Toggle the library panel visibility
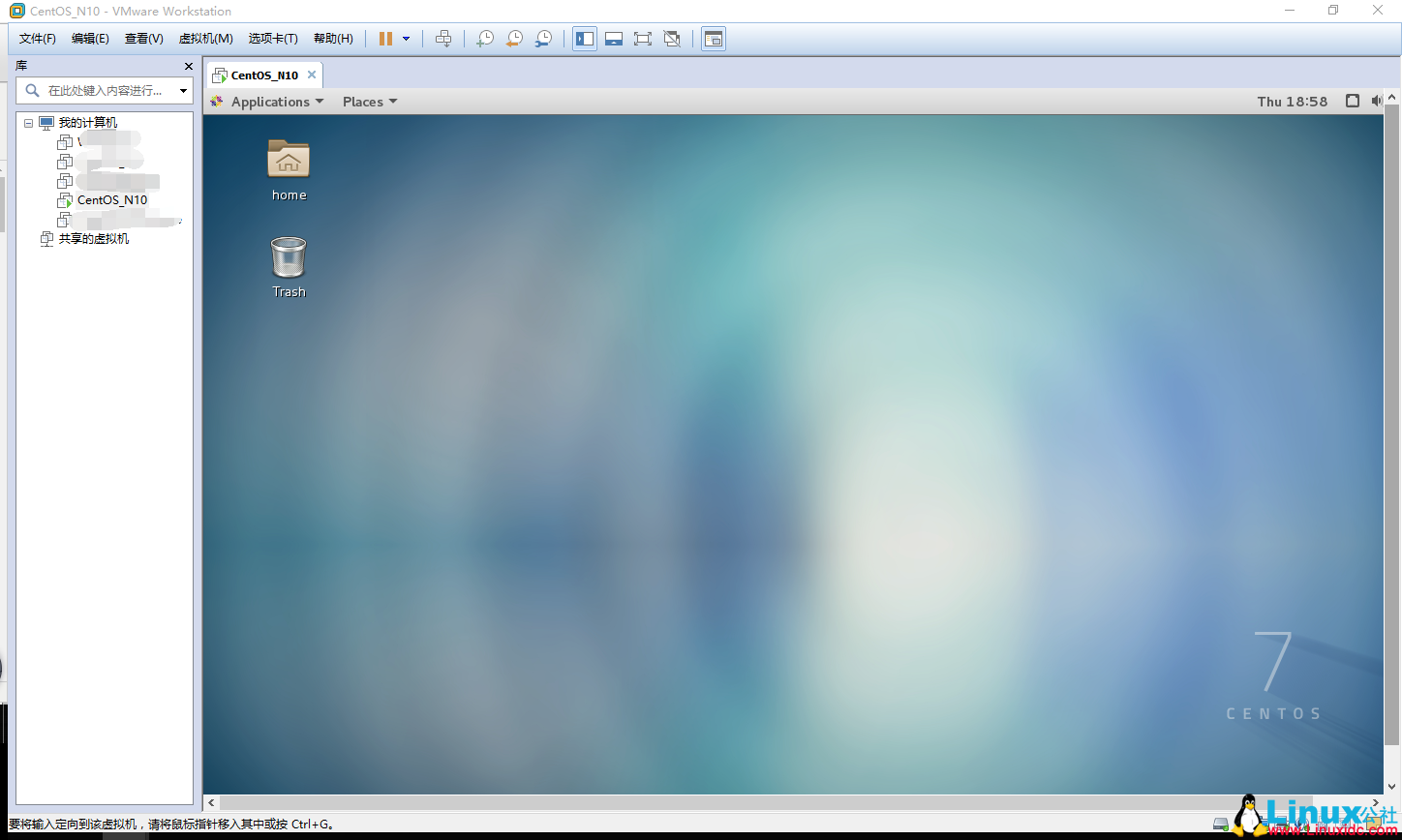This screenshot has width=1402, height=840. pos(585,38)
